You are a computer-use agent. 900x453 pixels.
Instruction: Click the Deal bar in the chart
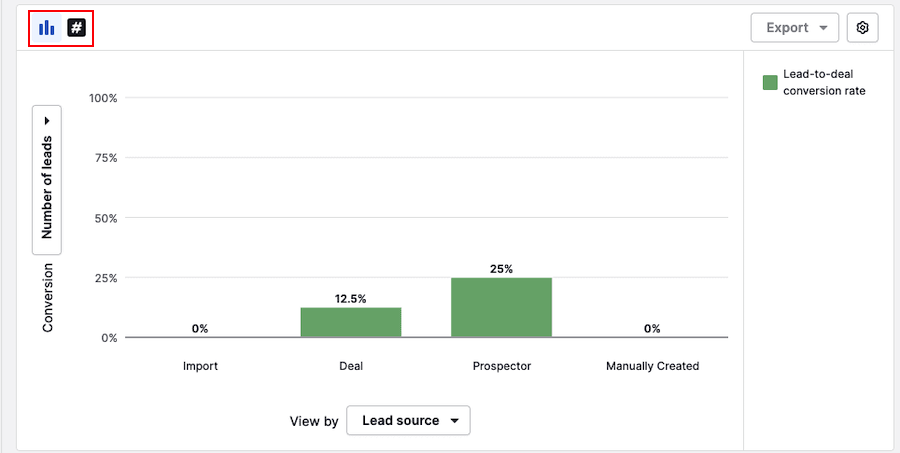point(351,322)
